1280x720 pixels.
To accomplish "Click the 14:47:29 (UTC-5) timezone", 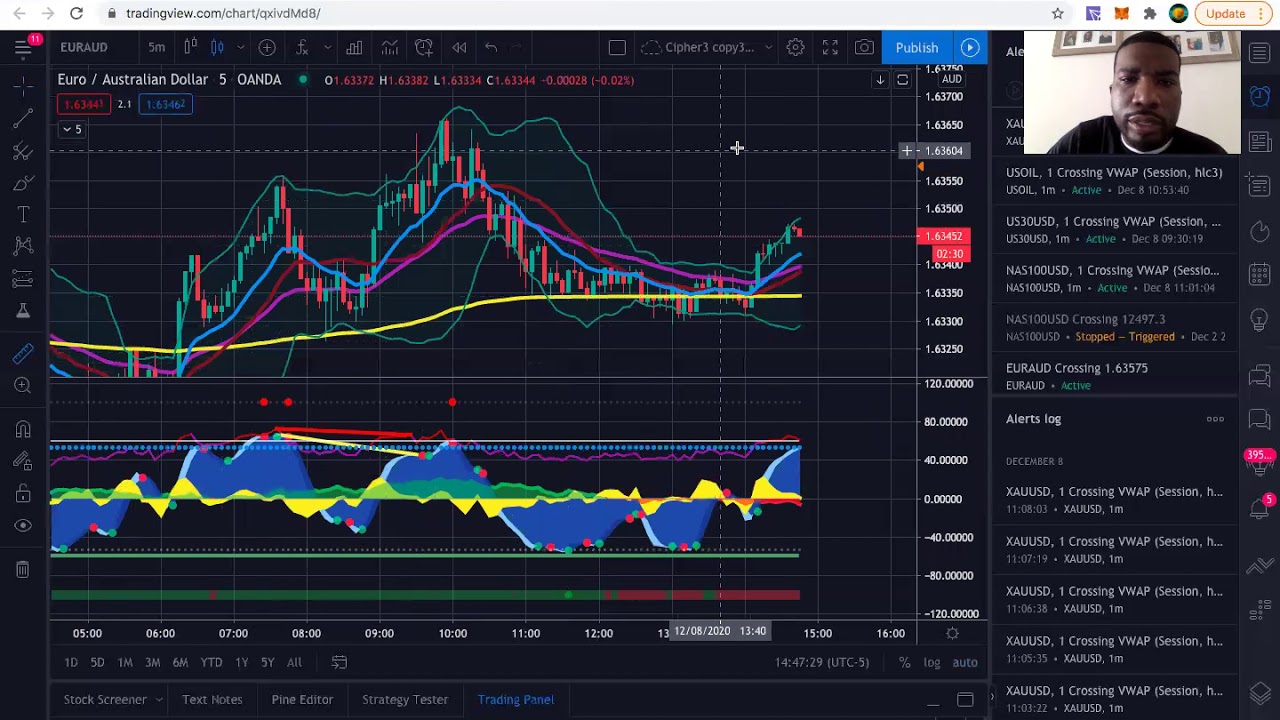I will click(x=822, y=662).
